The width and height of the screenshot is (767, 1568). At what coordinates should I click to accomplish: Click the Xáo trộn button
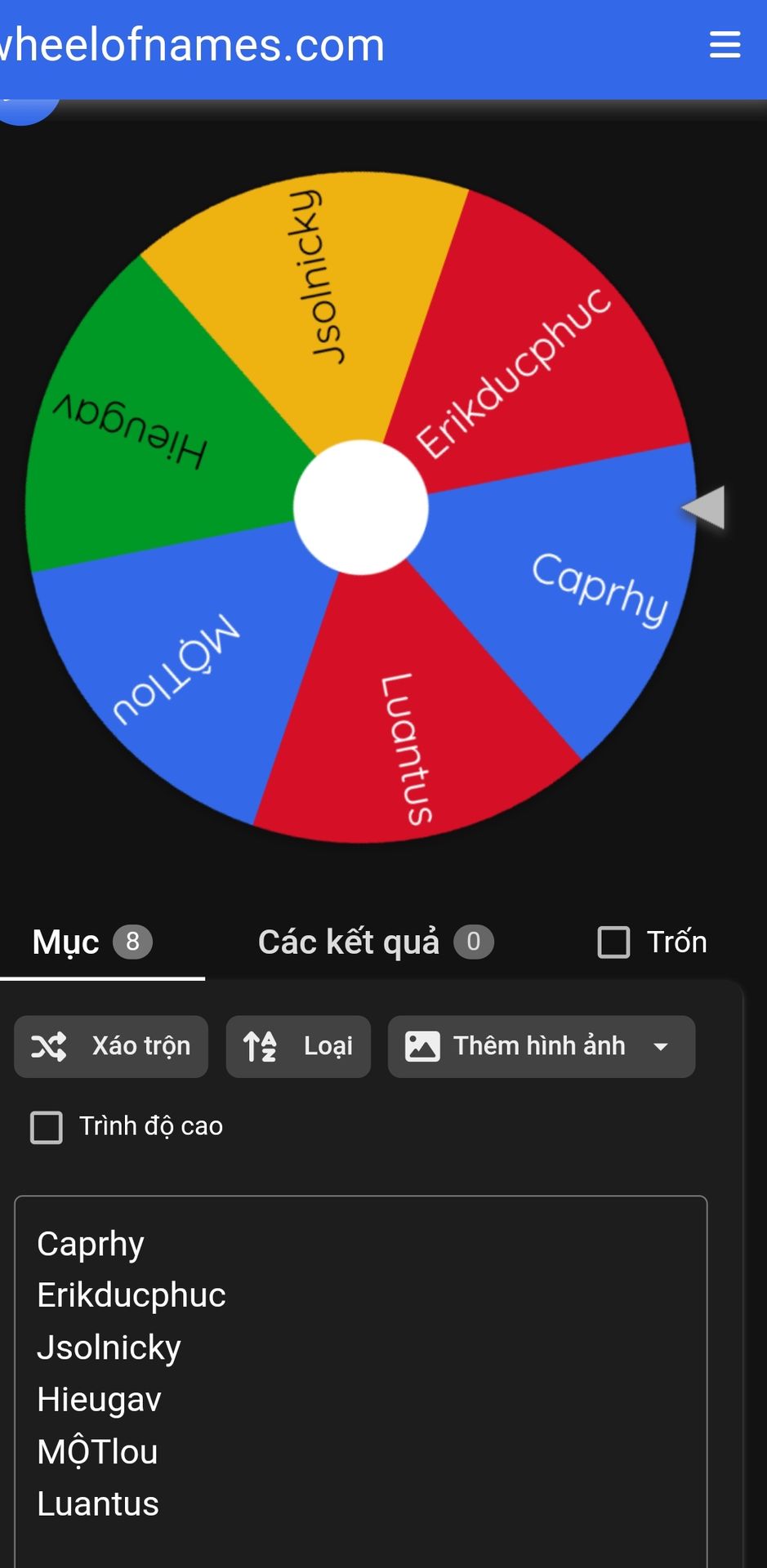[111, 1046]
